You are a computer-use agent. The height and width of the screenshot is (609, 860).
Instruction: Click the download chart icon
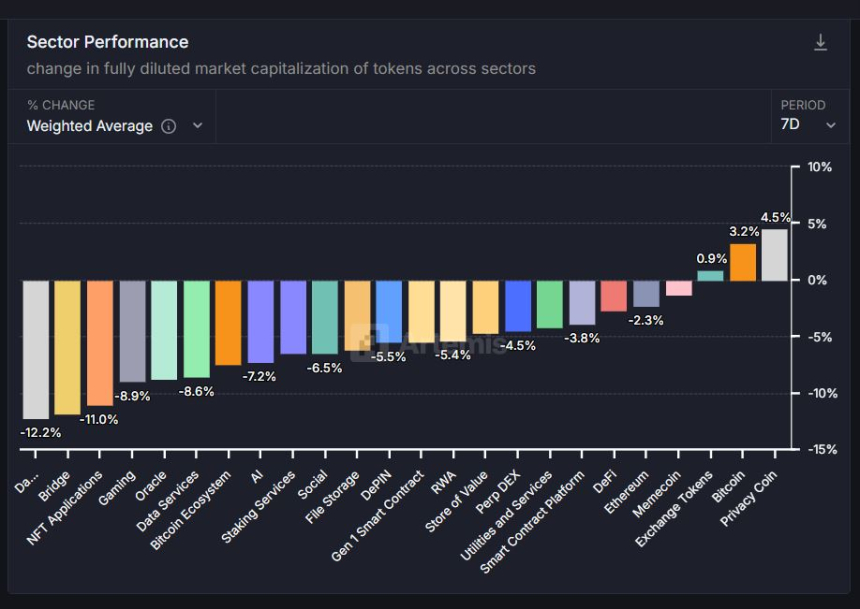pos(820,43)
